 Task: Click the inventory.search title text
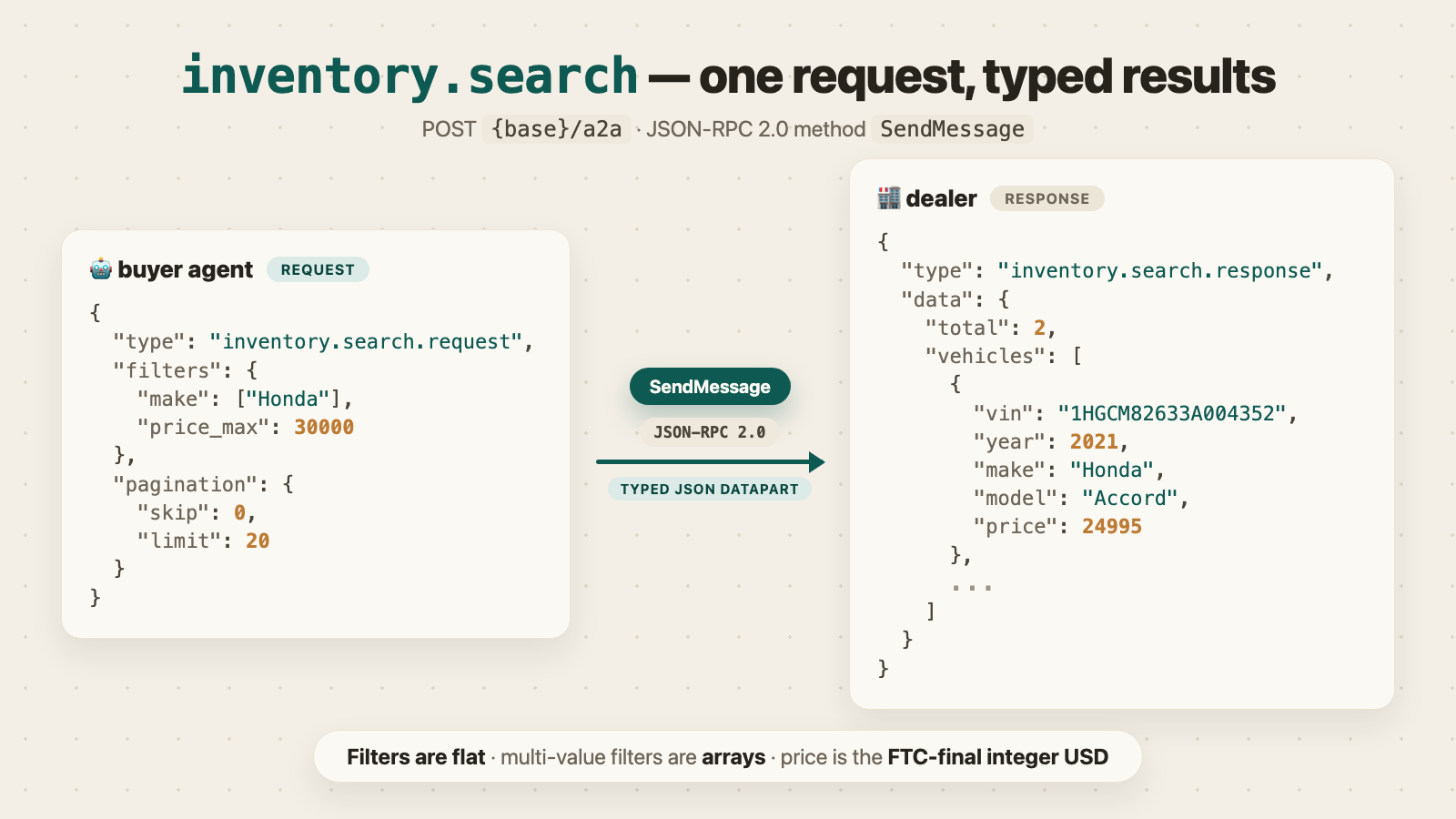pos(409,76)
